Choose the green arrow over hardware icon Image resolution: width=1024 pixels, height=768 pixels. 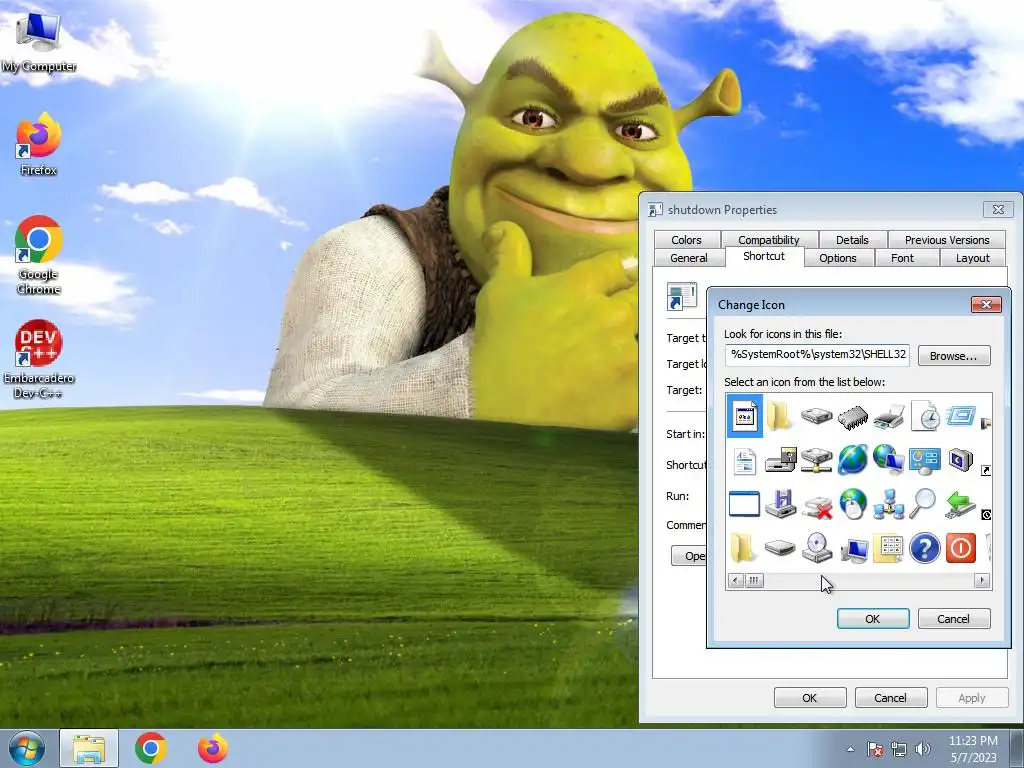pyautogui.click(x=960, y=504)
